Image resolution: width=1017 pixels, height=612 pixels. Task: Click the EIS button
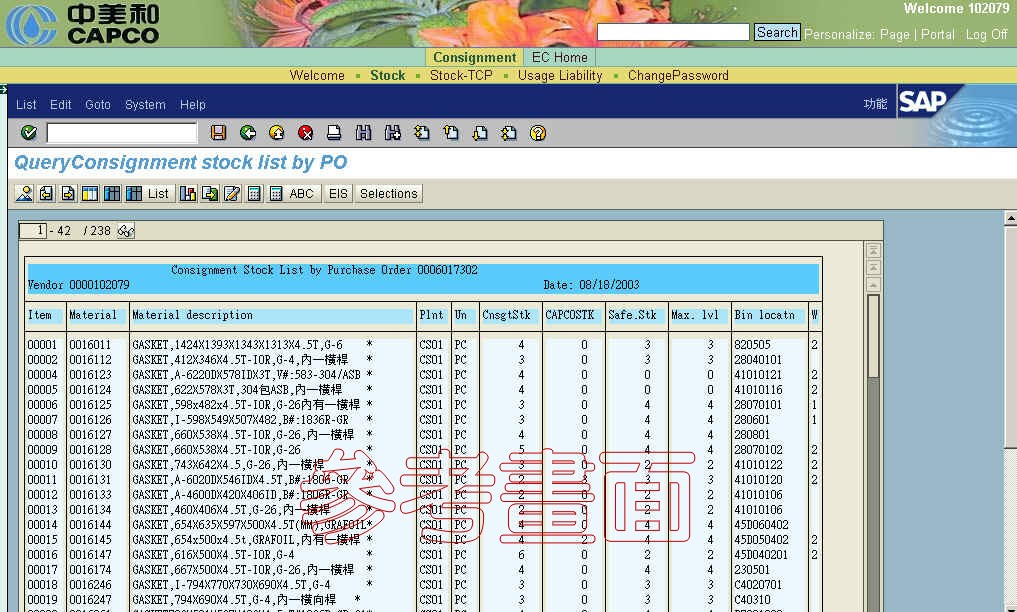(339, 194)
